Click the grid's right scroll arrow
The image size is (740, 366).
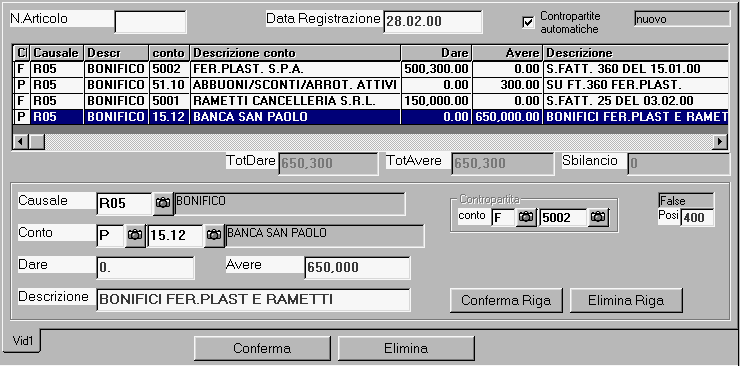[x=720, y=141]
